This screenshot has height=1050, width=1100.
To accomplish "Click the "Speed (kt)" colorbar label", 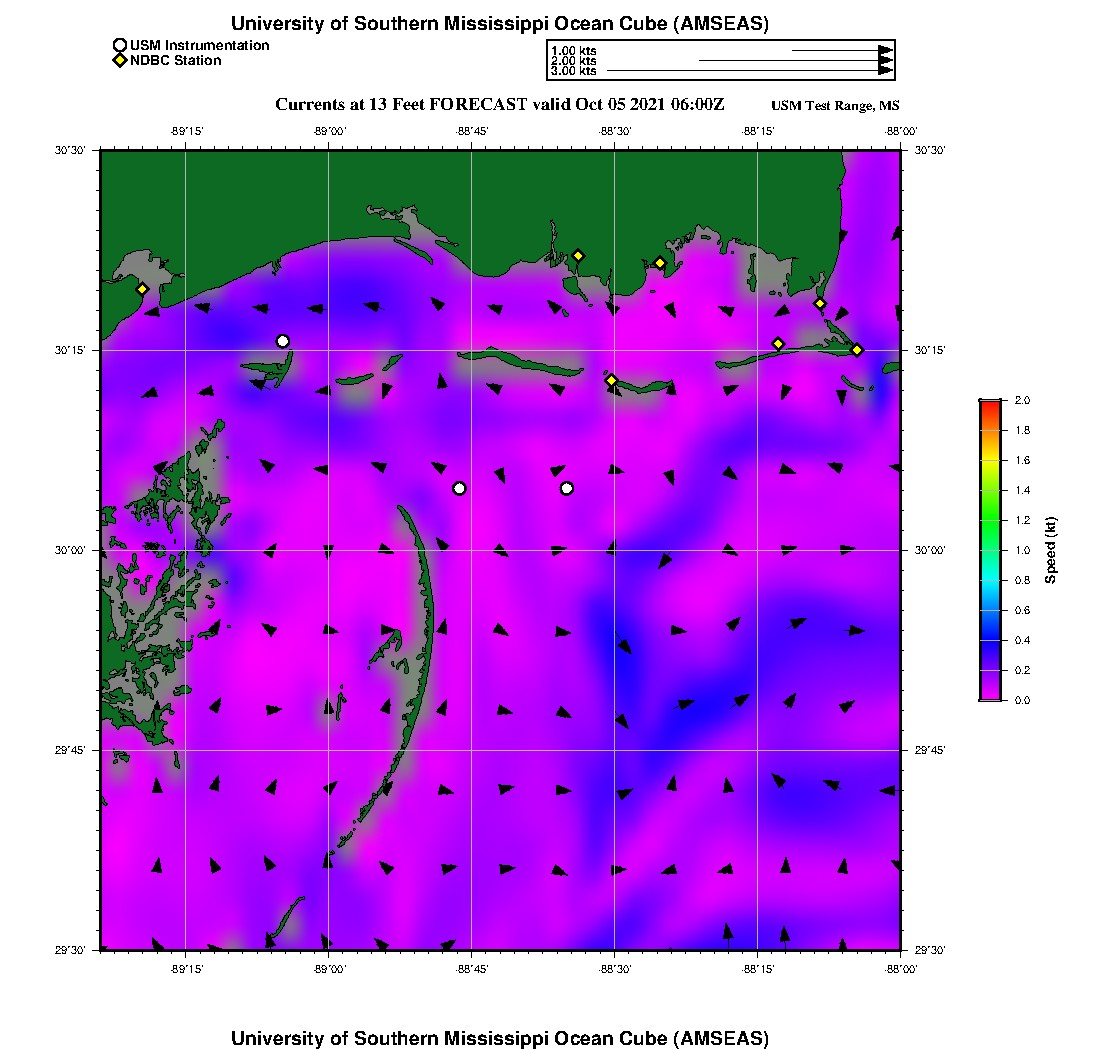I will [x=1050, y=550].
